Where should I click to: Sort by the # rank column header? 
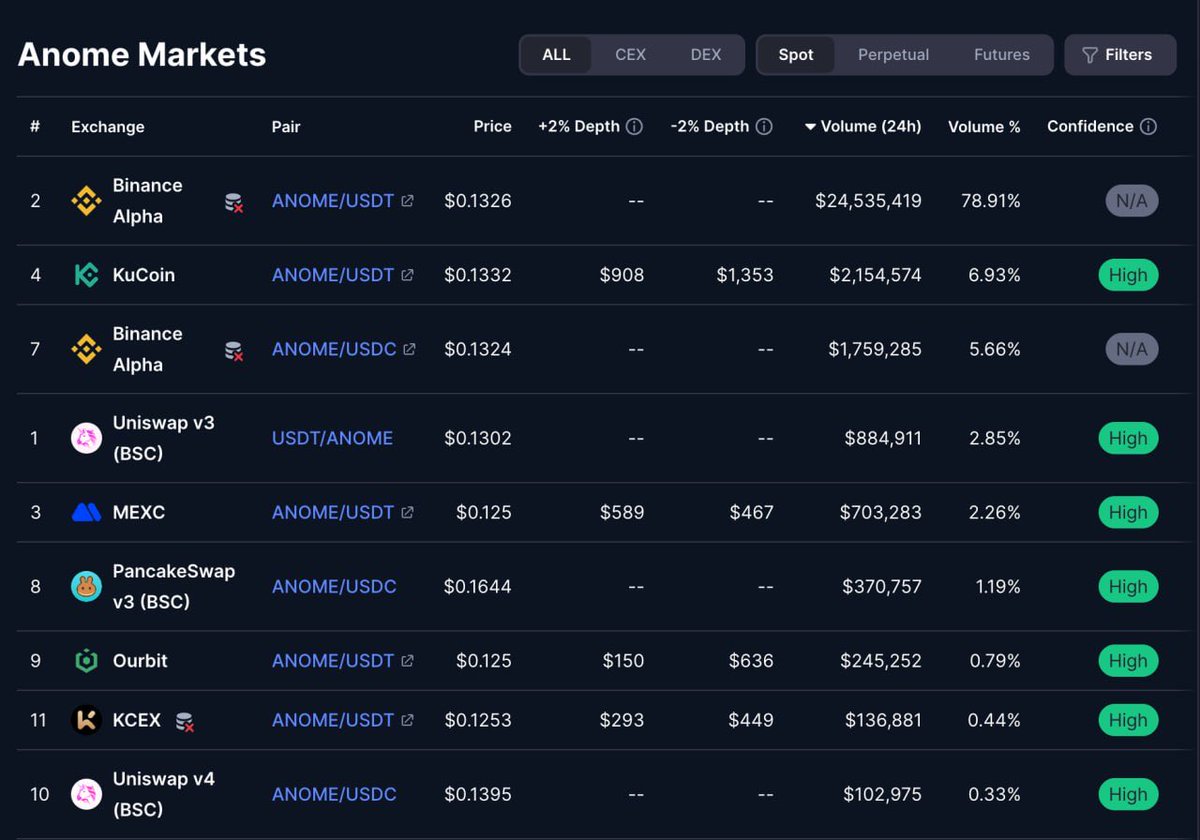(35, 126)
